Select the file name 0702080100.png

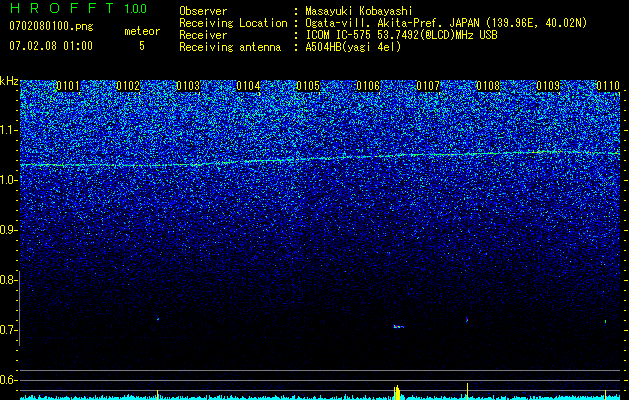click(x=51, y=26)
